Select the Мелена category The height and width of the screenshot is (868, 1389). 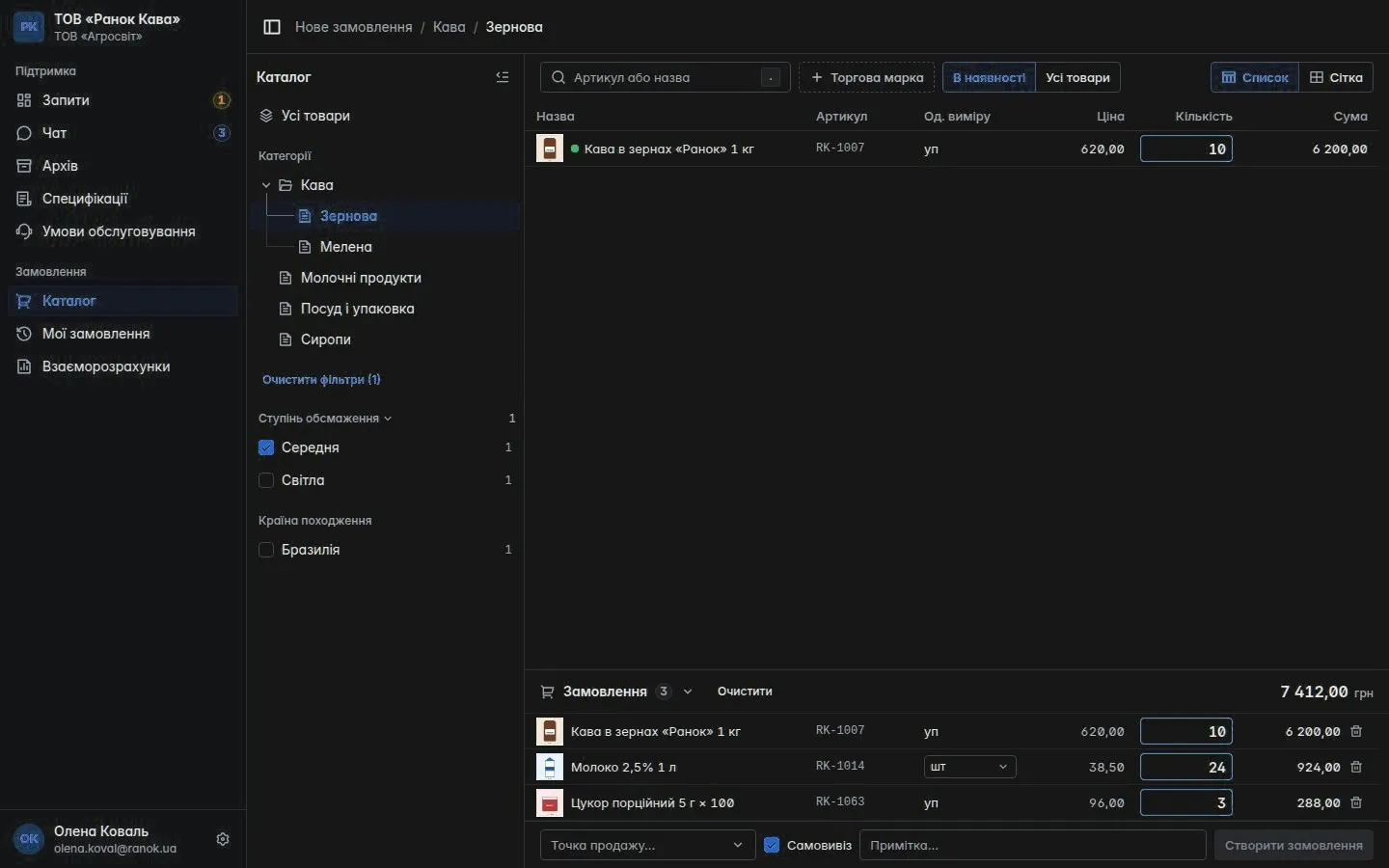tap(345, 247)
